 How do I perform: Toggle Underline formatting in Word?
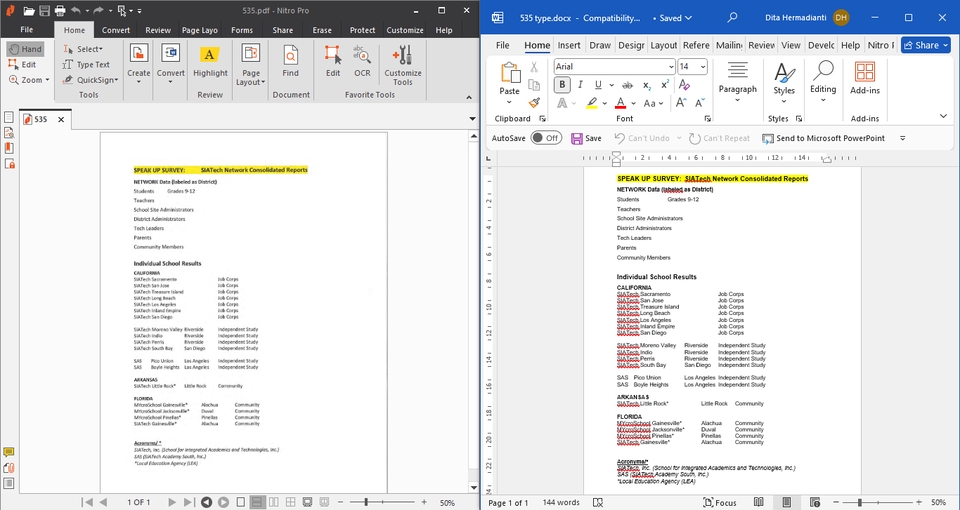coord(598,85)
